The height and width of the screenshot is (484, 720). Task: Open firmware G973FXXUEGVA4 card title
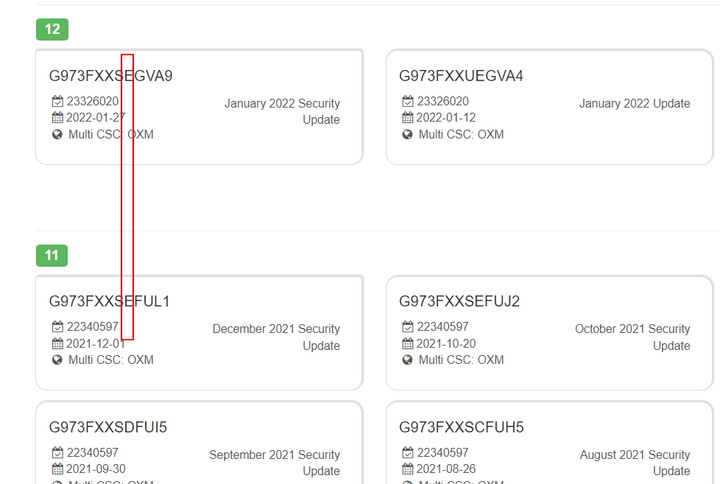click(x=461, y=76)
